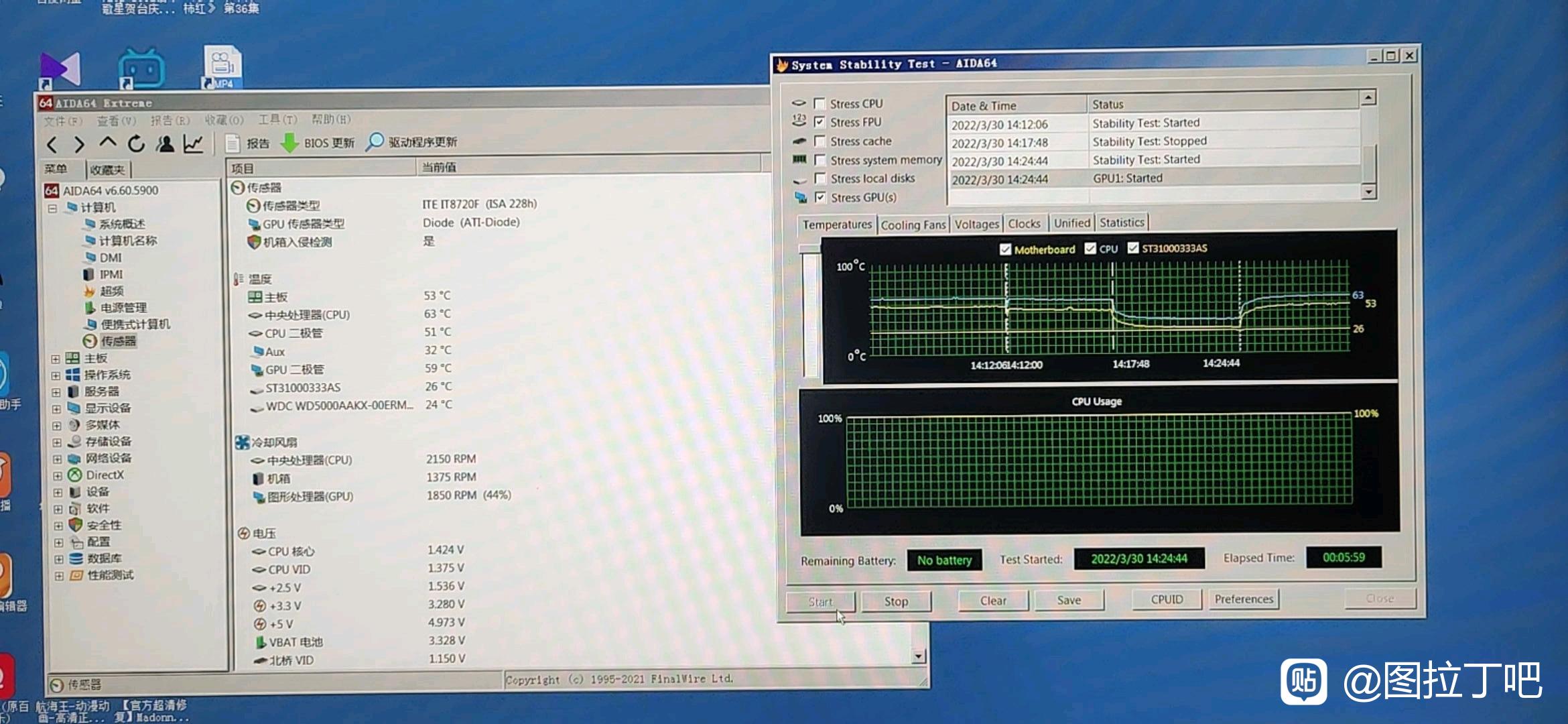Click log list scroll-down arrow
1568x724 pixels.
coord(1368,192)
